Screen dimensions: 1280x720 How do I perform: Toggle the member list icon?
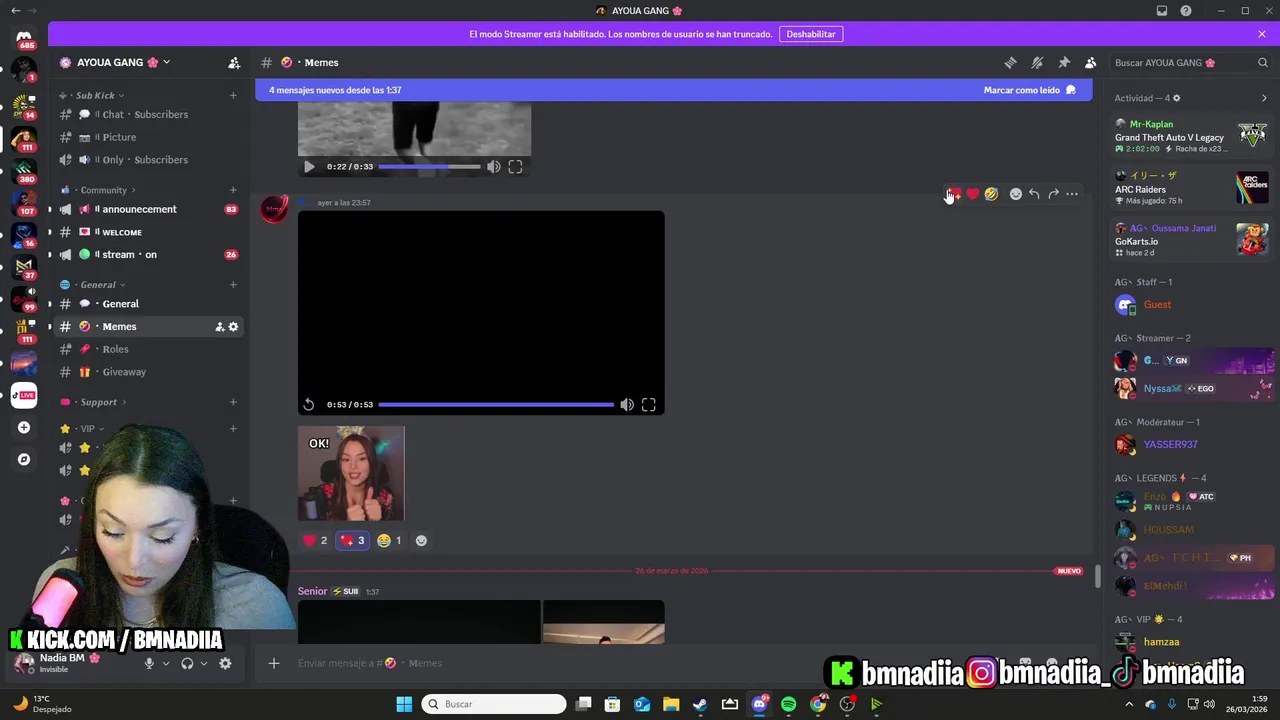(1091, 62)
